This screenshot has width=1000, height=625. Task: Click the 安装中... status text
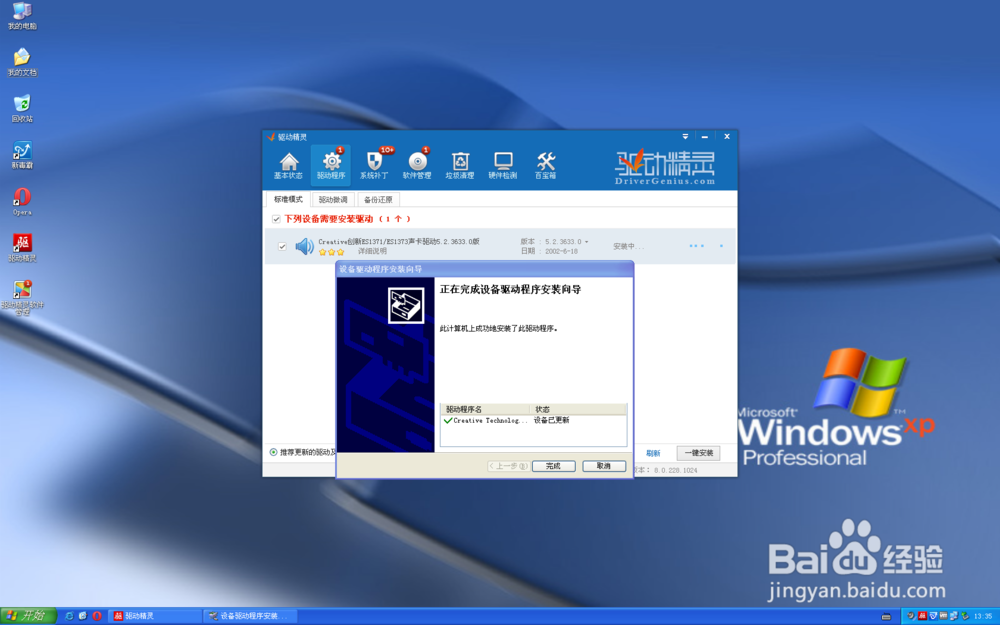628,246
